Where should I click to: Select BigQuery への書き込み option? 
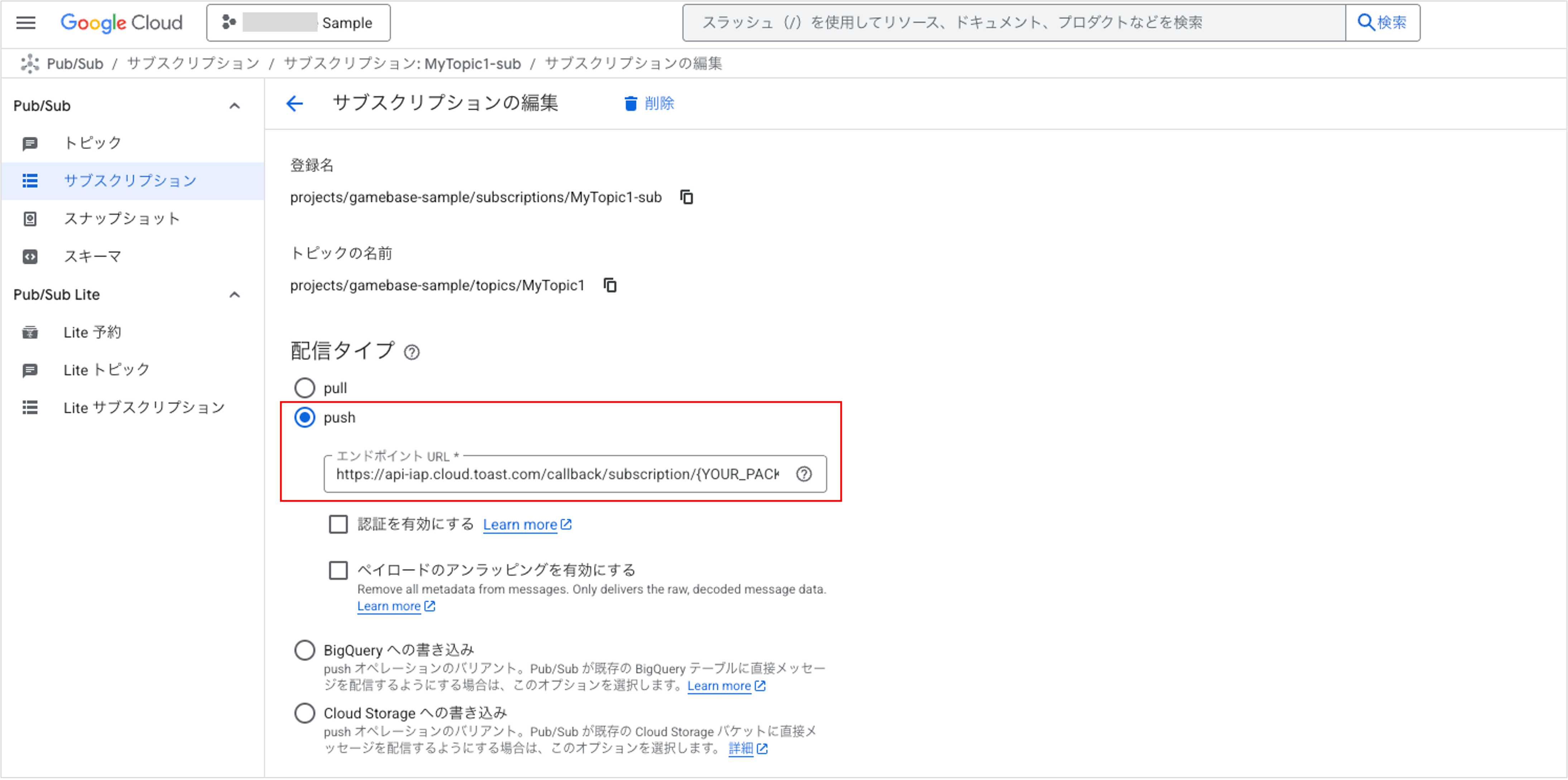click(x=305, y=650)
